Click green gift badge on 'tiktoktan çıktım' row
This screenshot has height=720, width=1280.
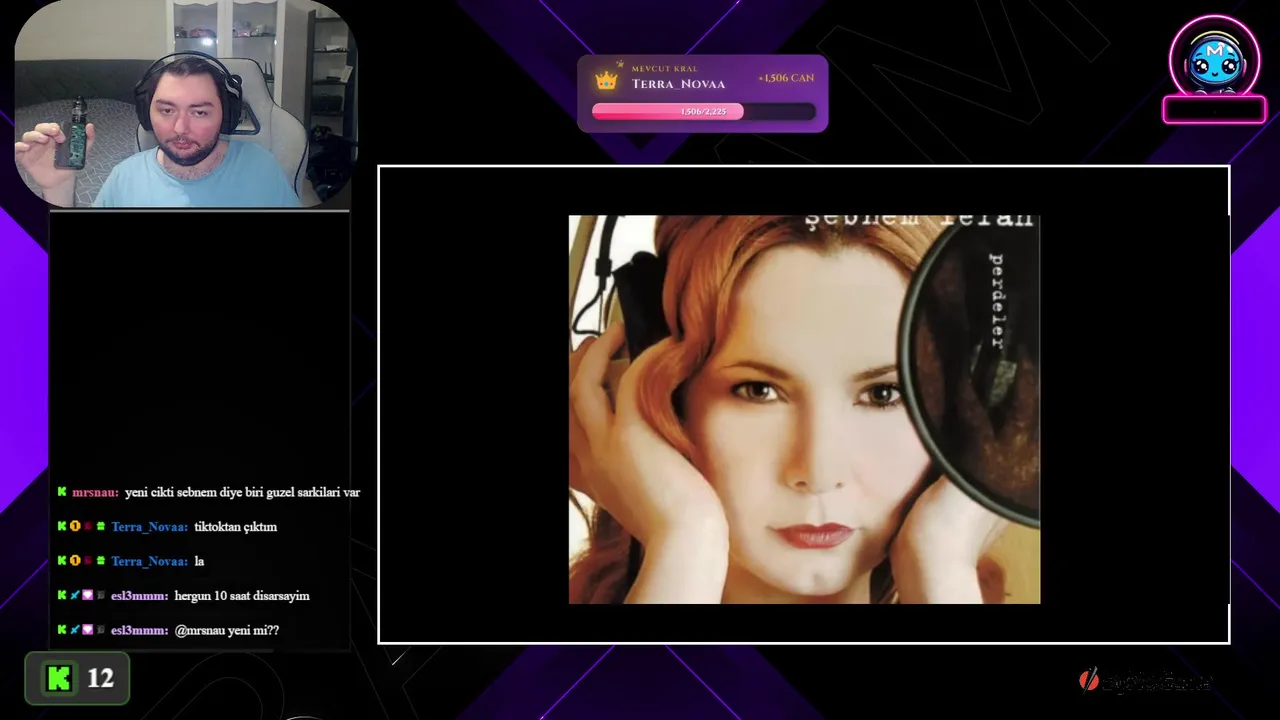pyautogui.click(x=100, y=526)
